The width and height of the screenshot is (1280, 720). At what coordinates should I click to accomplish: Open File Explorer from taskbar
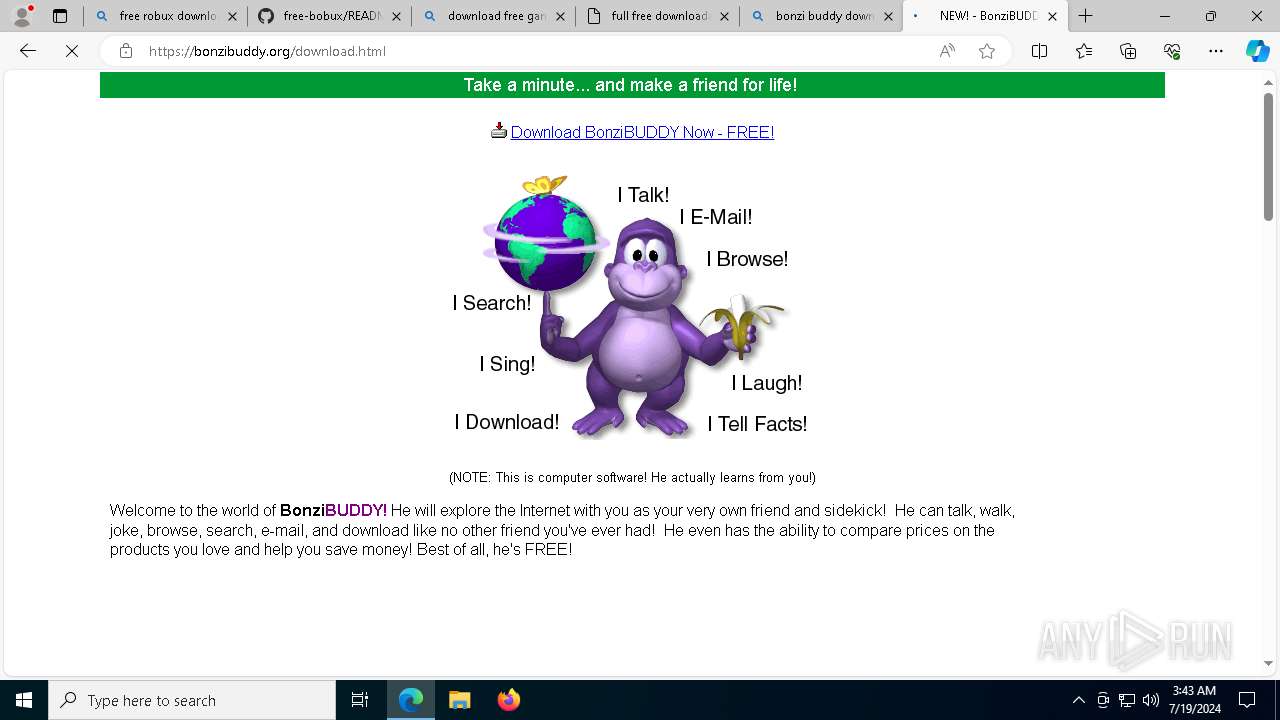[x=459, y=700]
